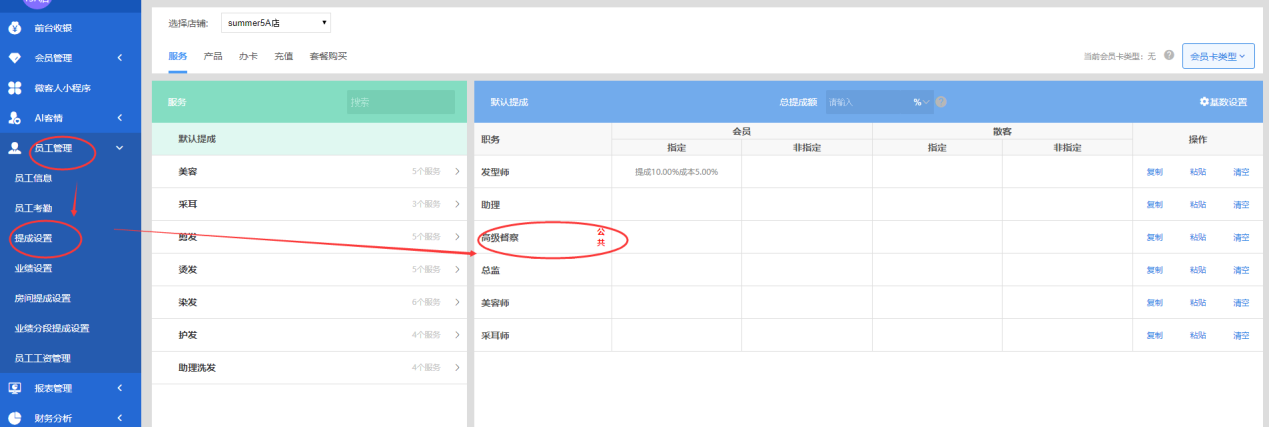Click 复制 in the 美容师 row

tap(1154, 302)
